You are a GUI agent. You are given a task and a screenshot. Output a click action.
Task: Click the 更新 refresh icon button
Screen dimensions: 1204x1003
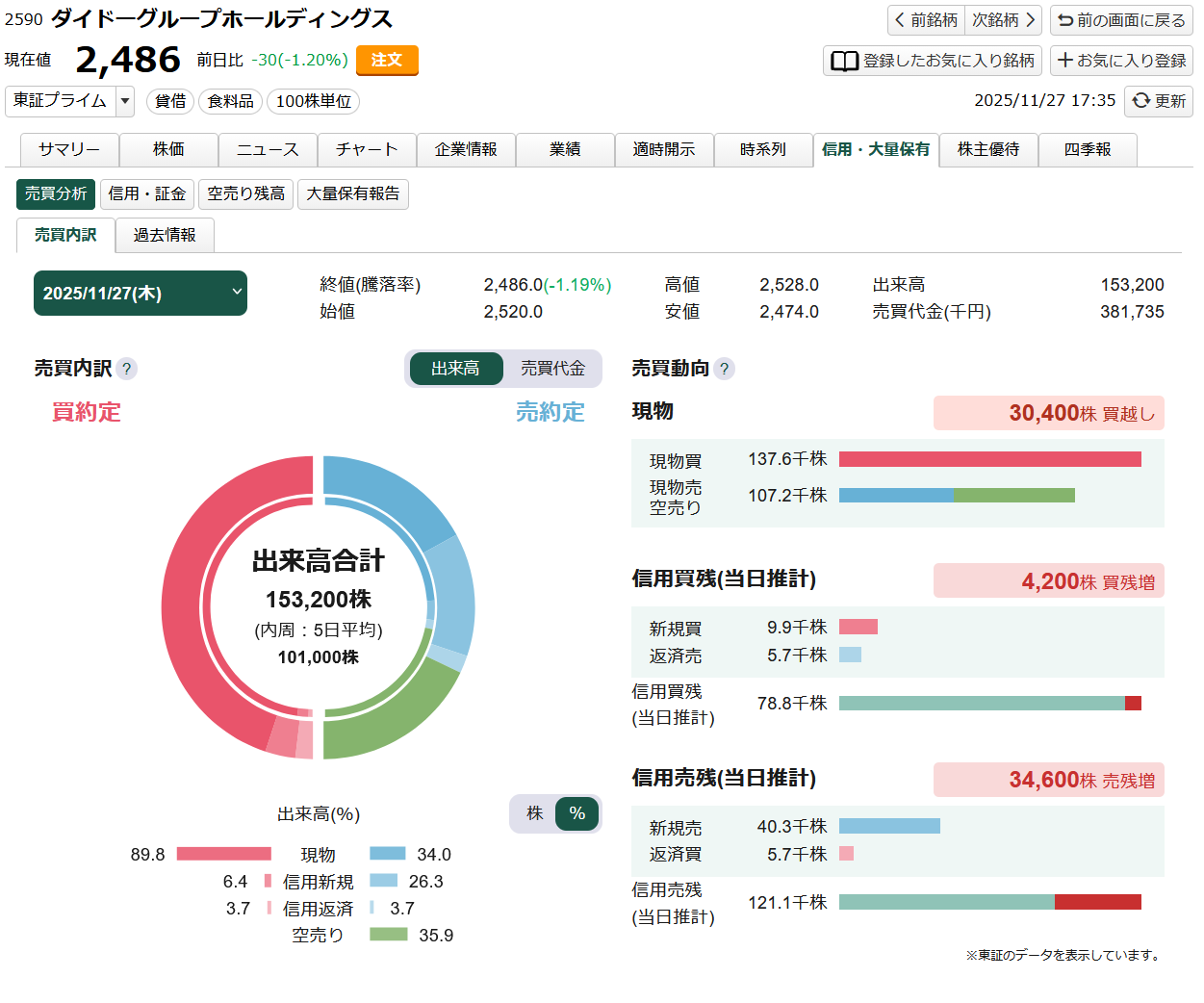pyautogui.click(x=1159, y=100)
